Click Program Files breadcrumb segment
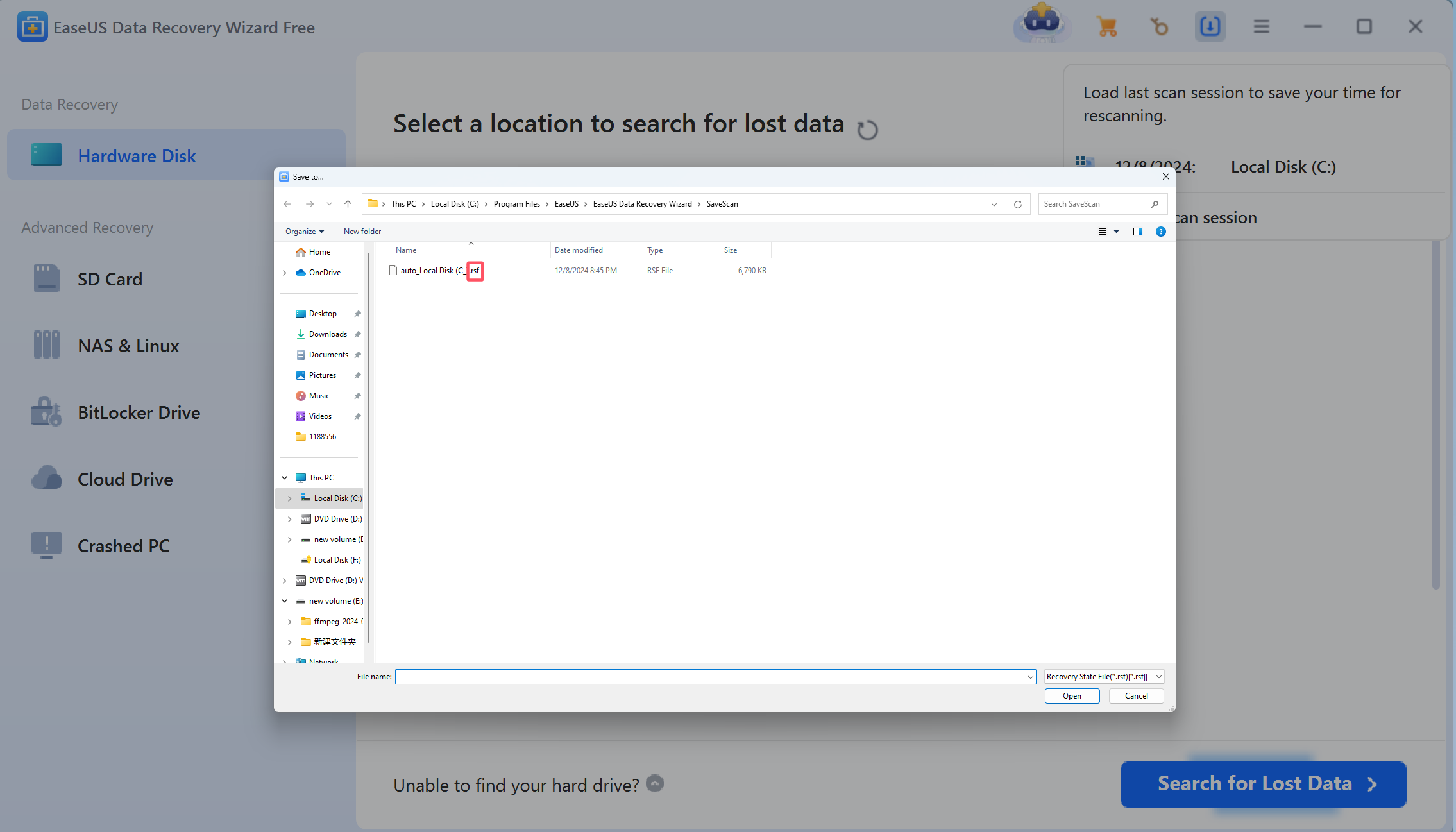The height and width of the screenshot is (832, 1456). click(x=516, y=204)
